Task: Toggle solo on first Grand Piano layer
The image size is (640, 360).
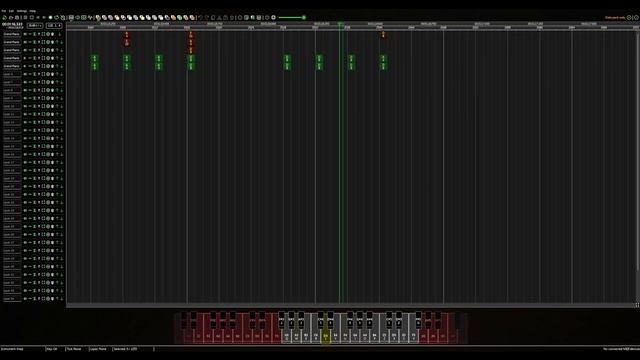Action: point(39,34)
